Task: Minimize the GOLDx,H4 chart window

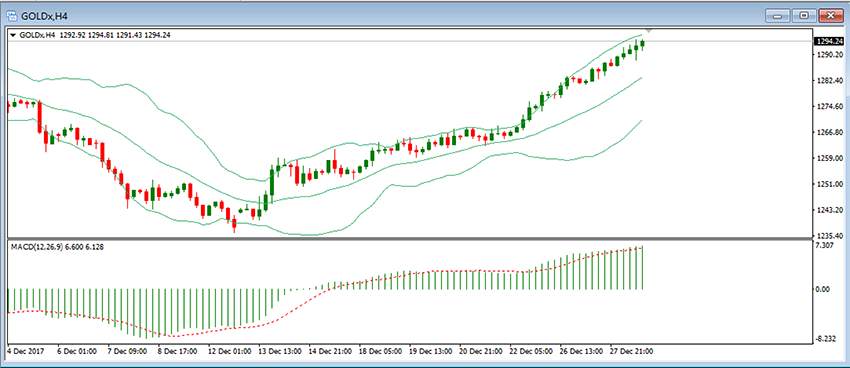Action: [777, 16]
